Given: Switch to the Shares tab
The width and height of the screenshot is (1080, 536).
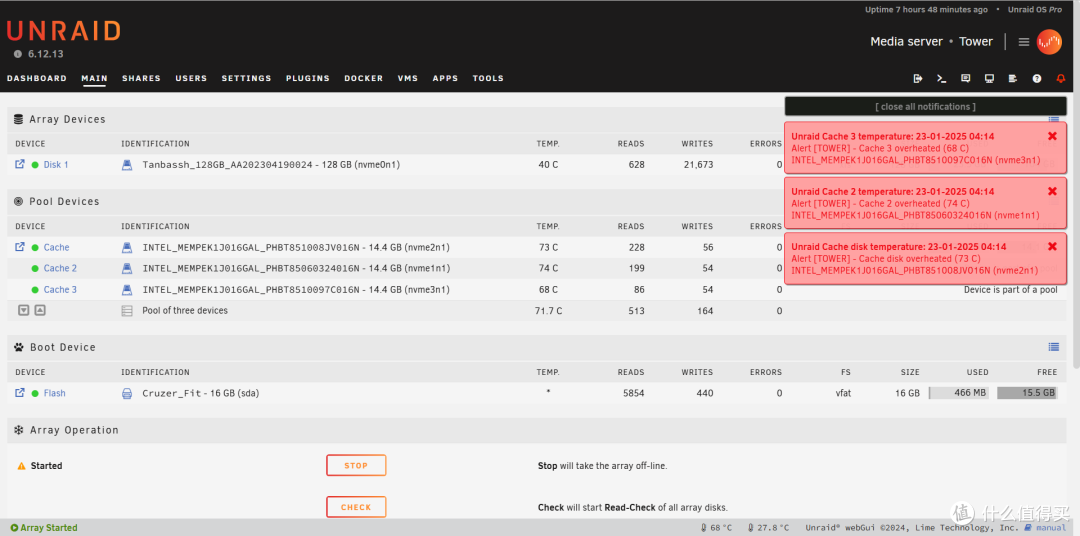Looking at the screenshot, I should [x=141, y=78].
